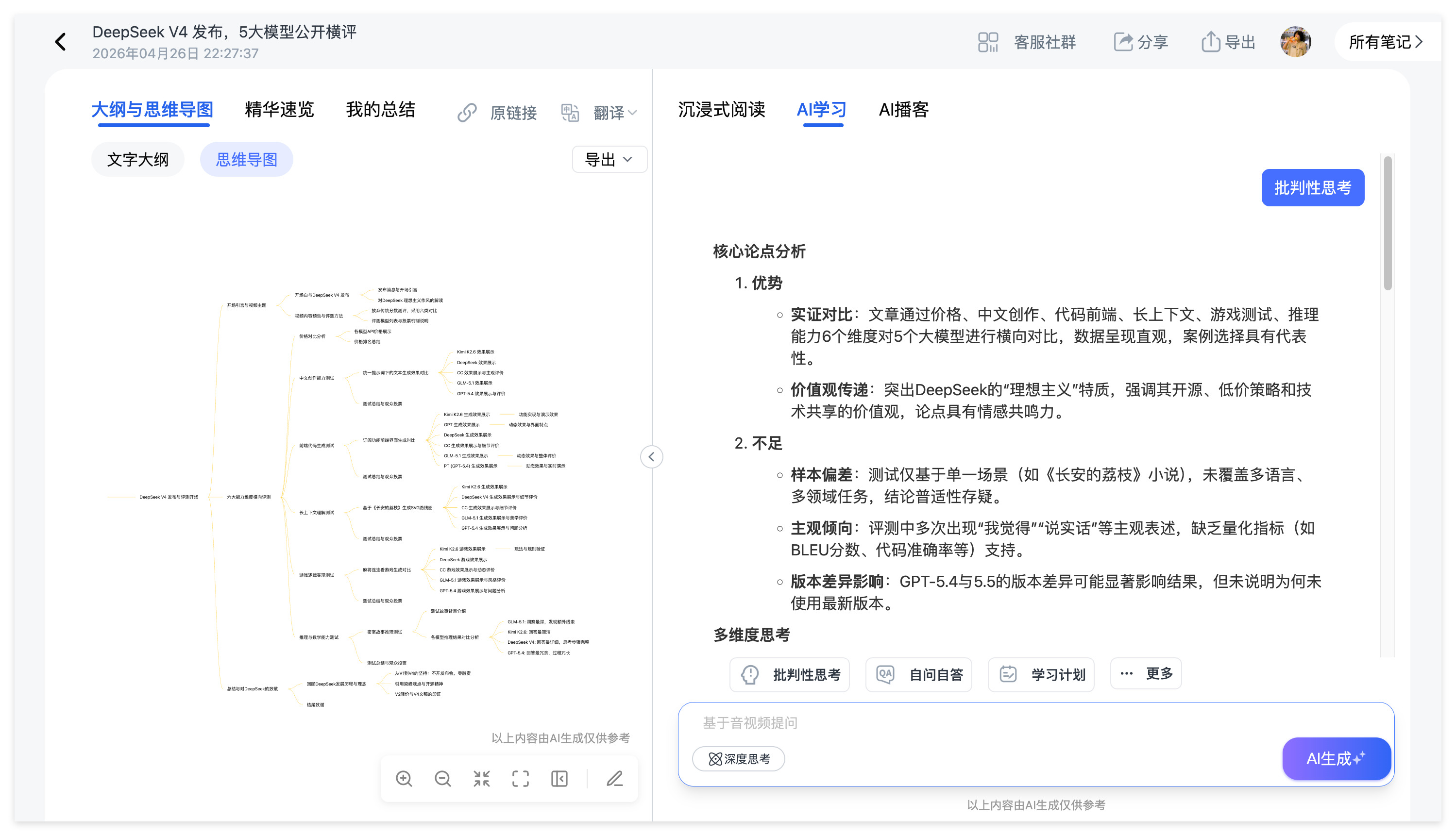The width and height of the screenshot is (1456, 836).
Task: Open the mind map 导出 dropdown
Action: (x=609, y=160)
